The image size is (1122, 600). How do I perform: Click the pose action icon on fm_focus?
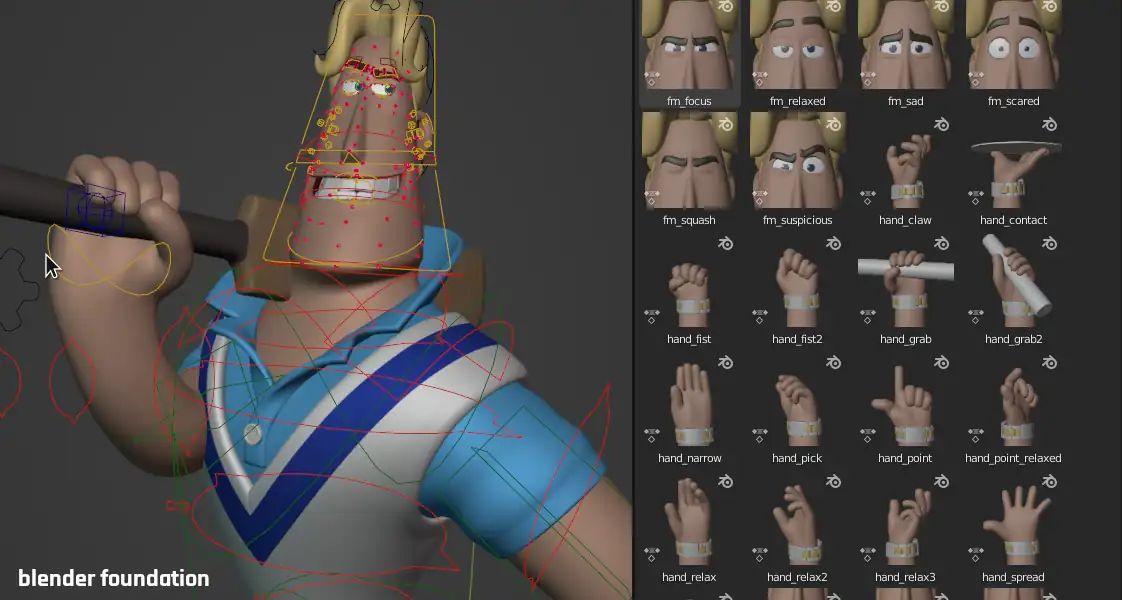point(651,77)
